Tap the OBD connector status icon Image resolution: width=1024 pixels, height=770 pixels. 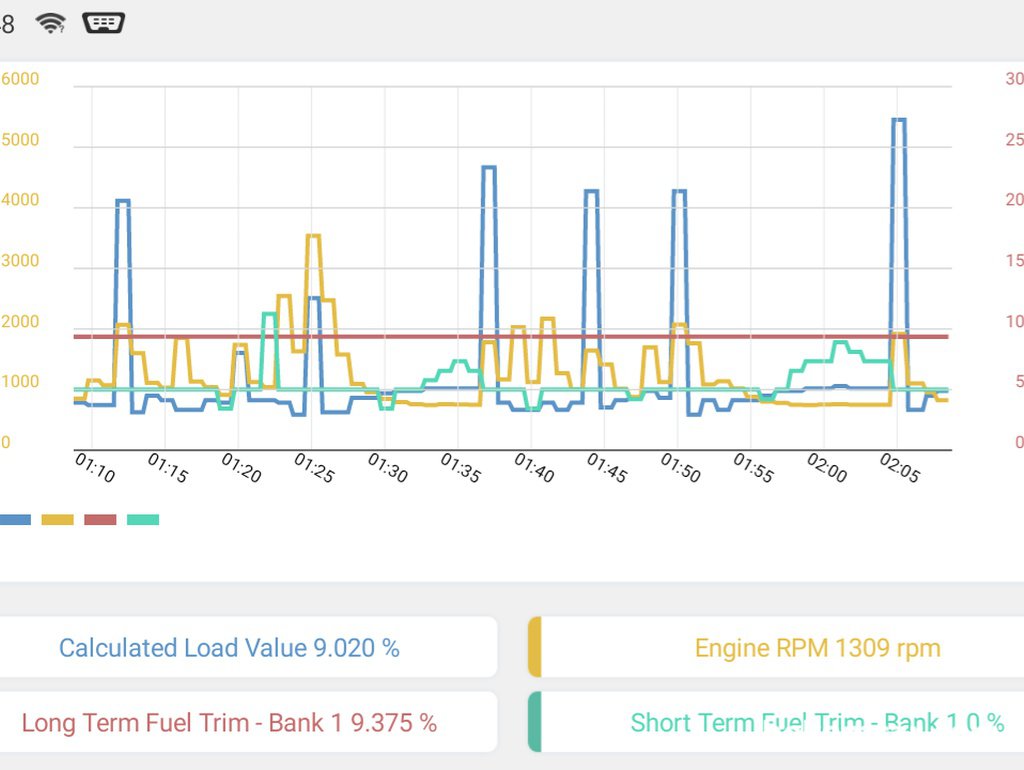pos(103,23)
